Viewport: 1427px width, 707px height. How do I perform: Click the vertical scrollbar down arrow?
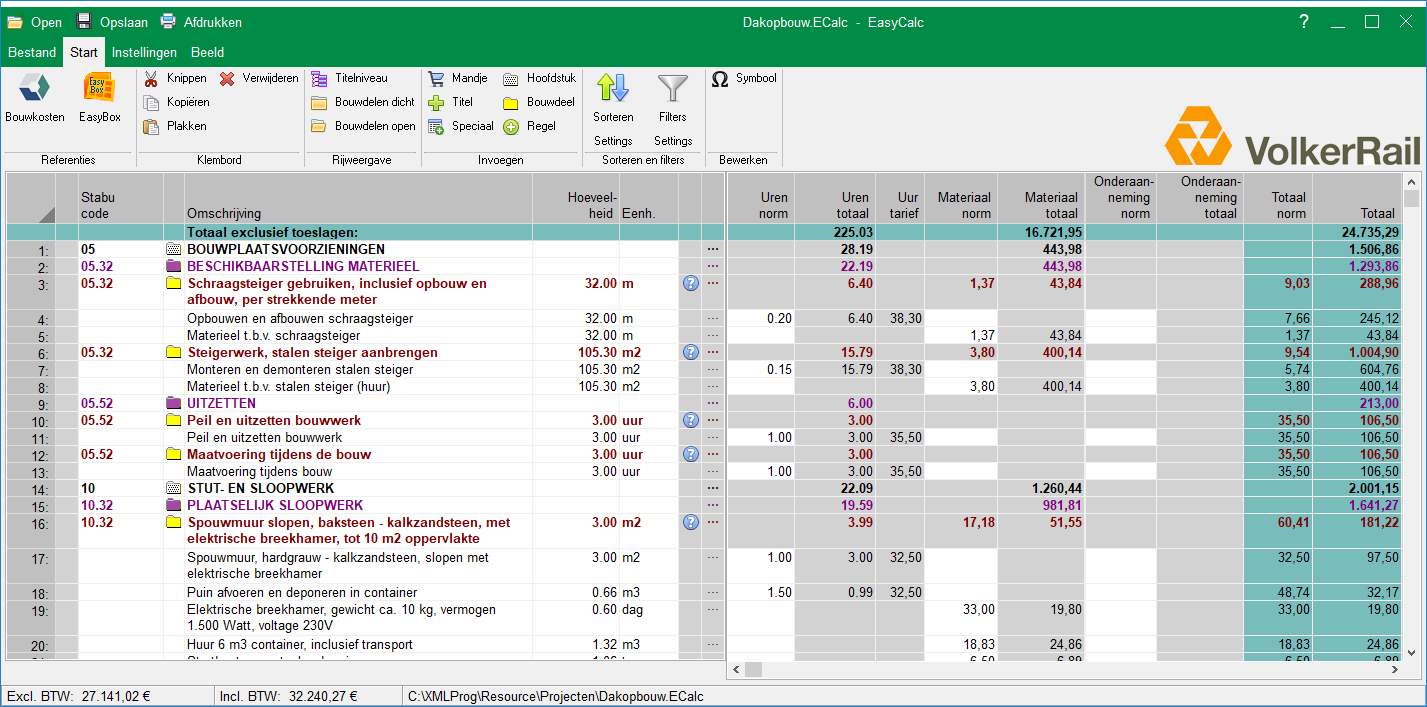click(x=1411, y=652)
